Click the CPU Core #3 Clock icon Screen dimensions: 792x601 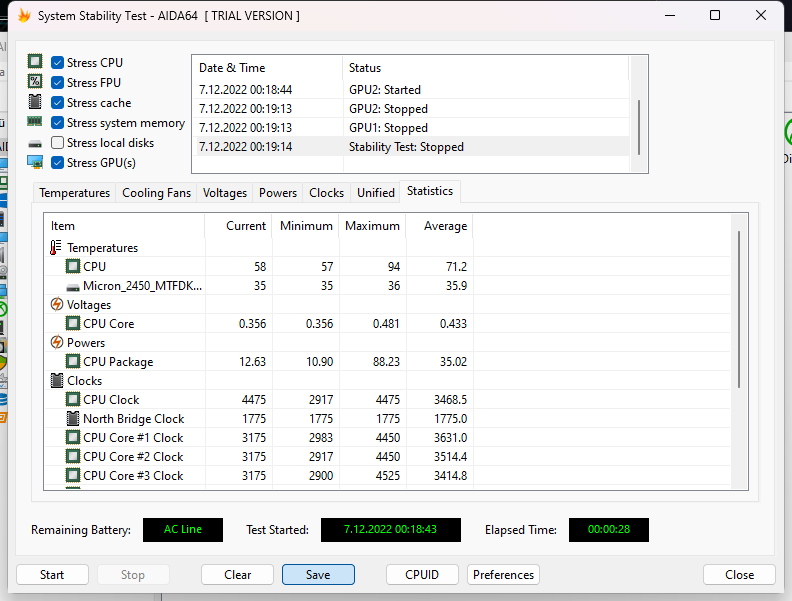click(73, 475)
